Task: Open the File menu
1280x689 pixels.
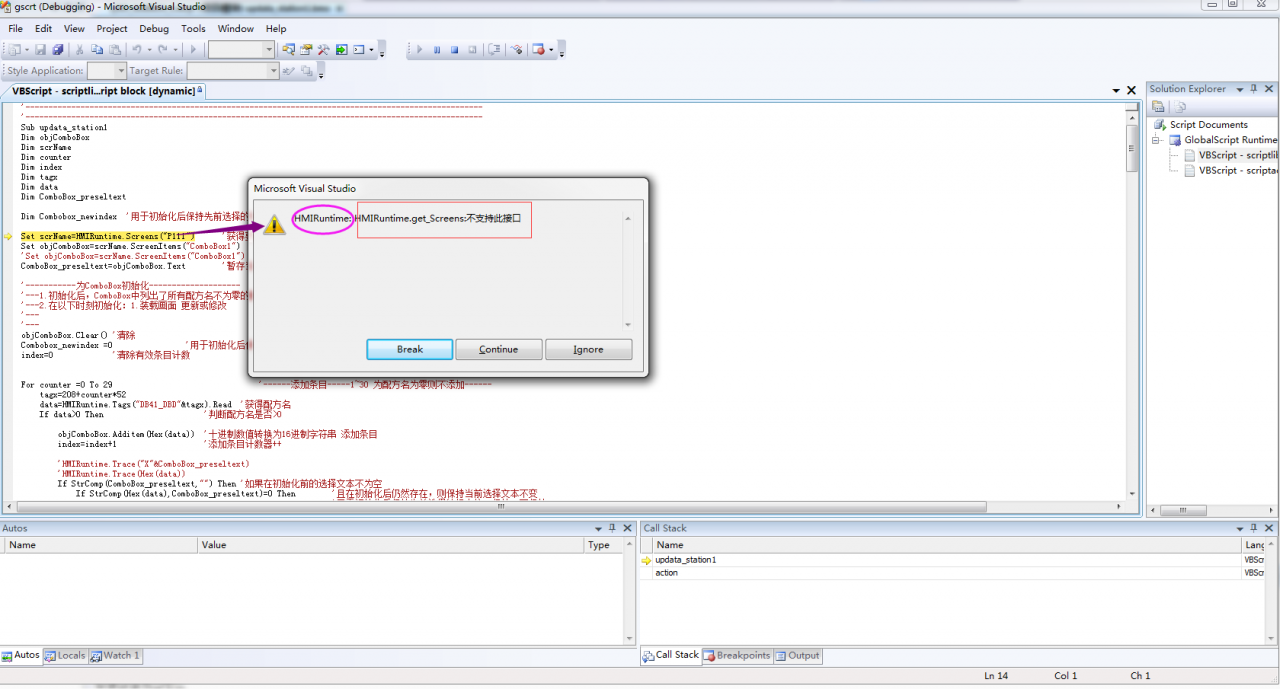Action: (16, 29)
